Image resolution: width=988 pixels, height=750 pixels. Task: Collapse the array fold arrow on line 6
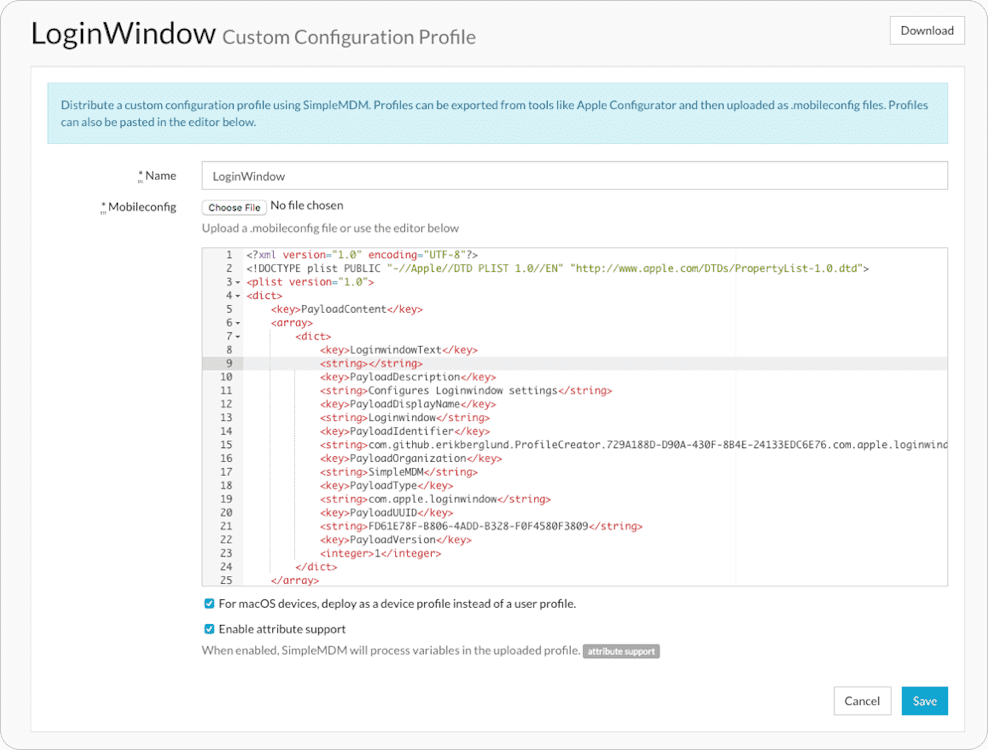coord(238,323)
